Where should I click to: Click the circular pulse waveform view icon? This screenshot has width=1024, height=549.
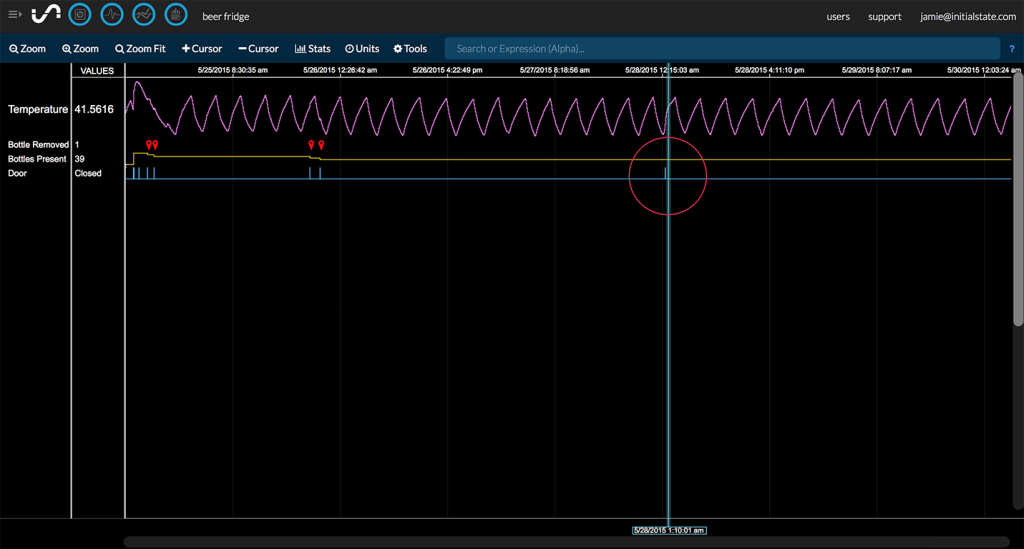click(x=112, y=15)
